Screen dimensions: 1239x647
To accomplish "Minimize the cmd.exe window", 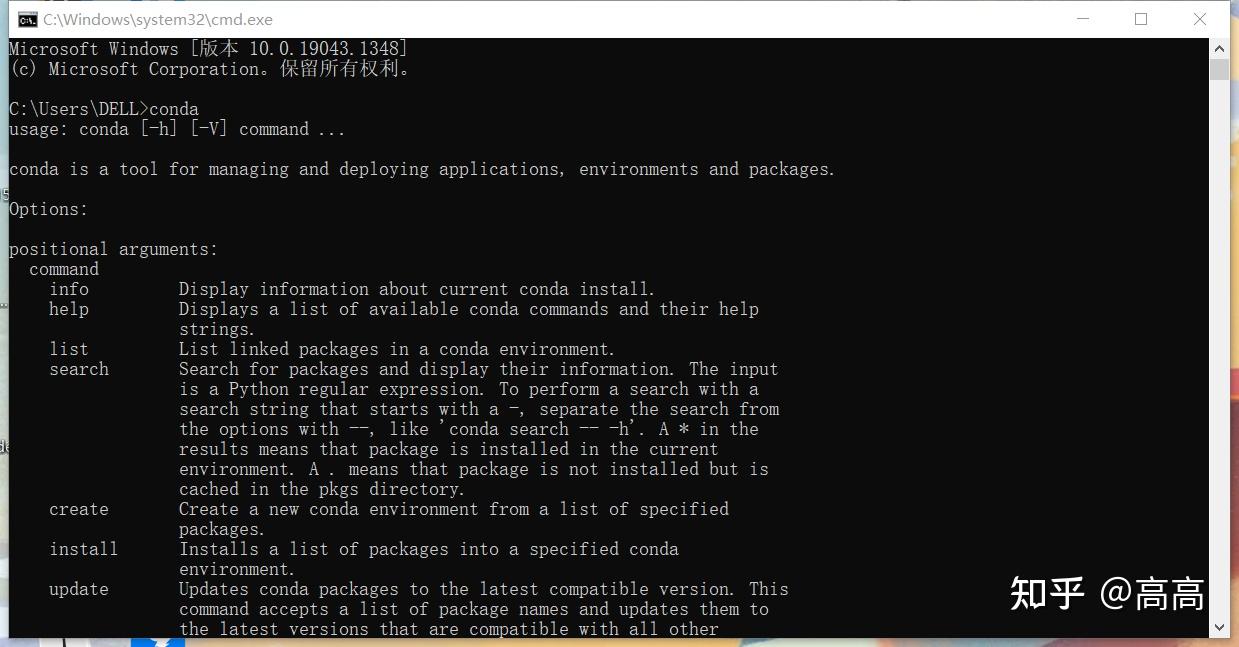I will 1084,19.
